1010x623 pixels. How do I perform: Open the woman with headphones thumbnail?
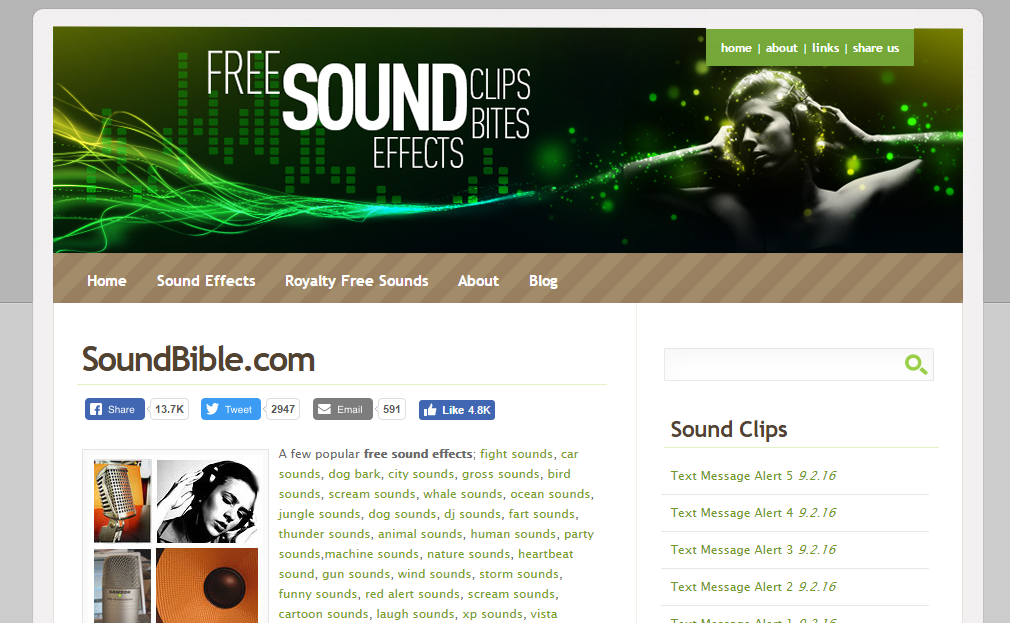coord(207,501)
